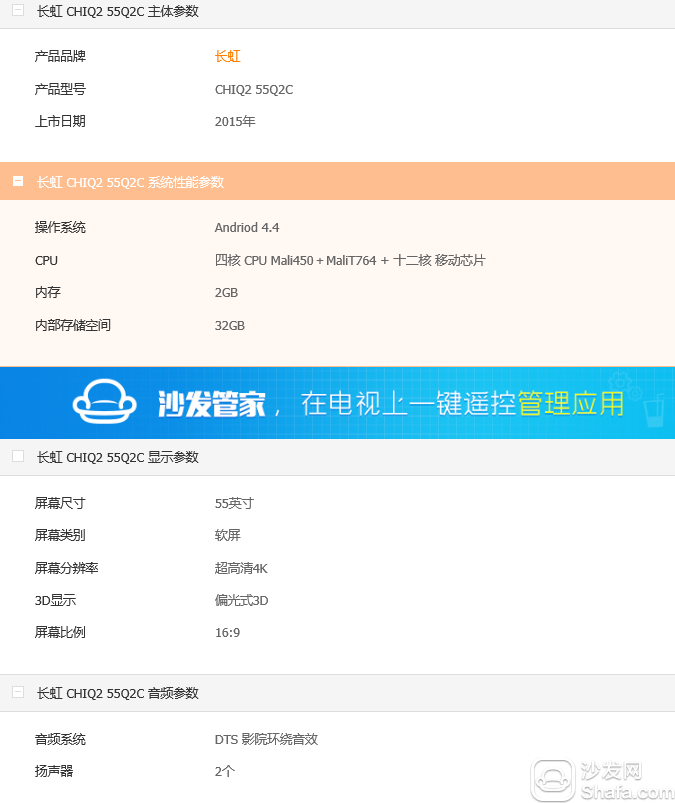Select the 长虹 CHIQ2 55Q2C 系统性能参数 heading
675x803 pixels.
(130, 182)
